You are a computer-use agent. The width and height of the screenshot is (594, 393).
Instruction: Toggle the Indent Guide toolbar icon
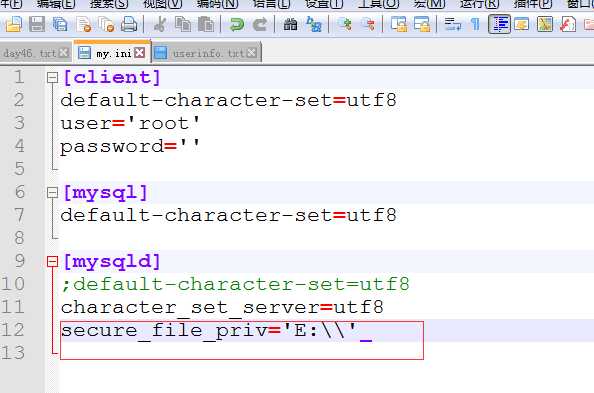coord(499,24)
